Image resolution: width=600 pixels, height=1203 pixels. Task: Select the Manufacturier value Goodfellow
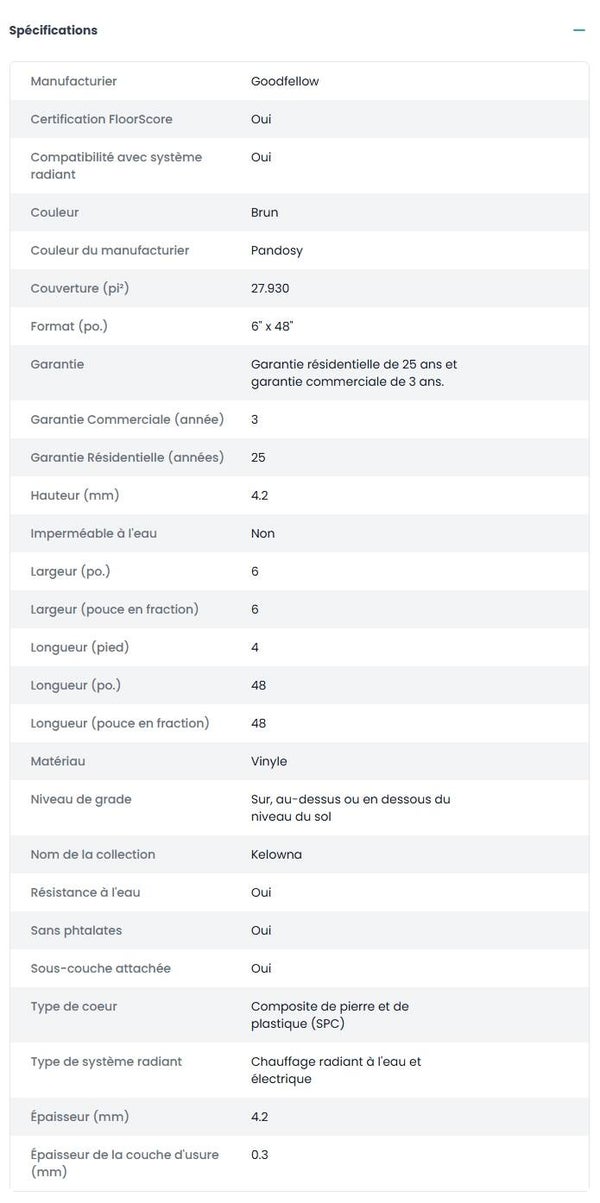(x=284, y=81)
